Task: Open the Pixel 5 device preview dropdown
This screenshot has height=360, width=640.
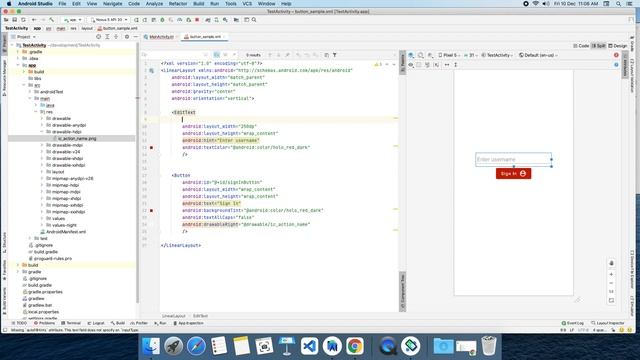Action: point(449,55)
